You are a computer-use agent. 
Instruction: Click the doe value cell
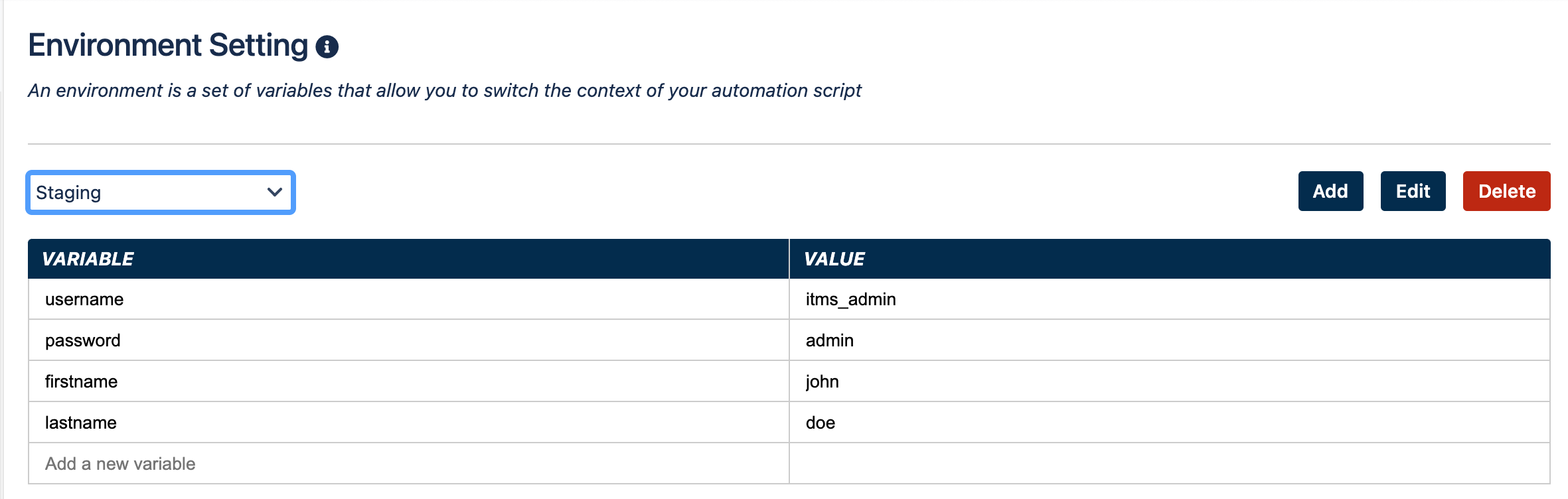tap(1170, 423)
